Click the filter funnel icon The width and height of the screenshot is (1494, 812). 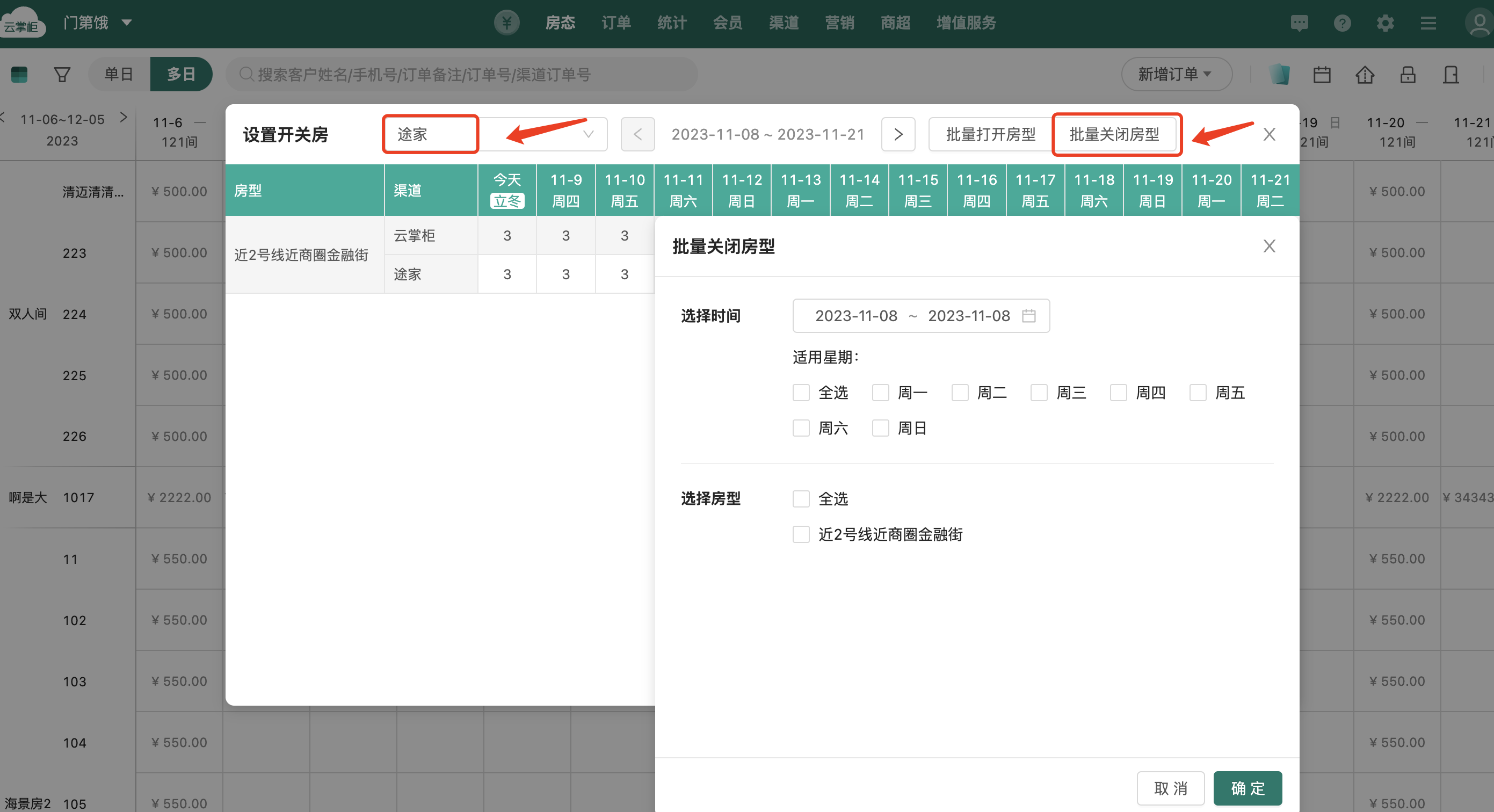(x=62, y=74)
